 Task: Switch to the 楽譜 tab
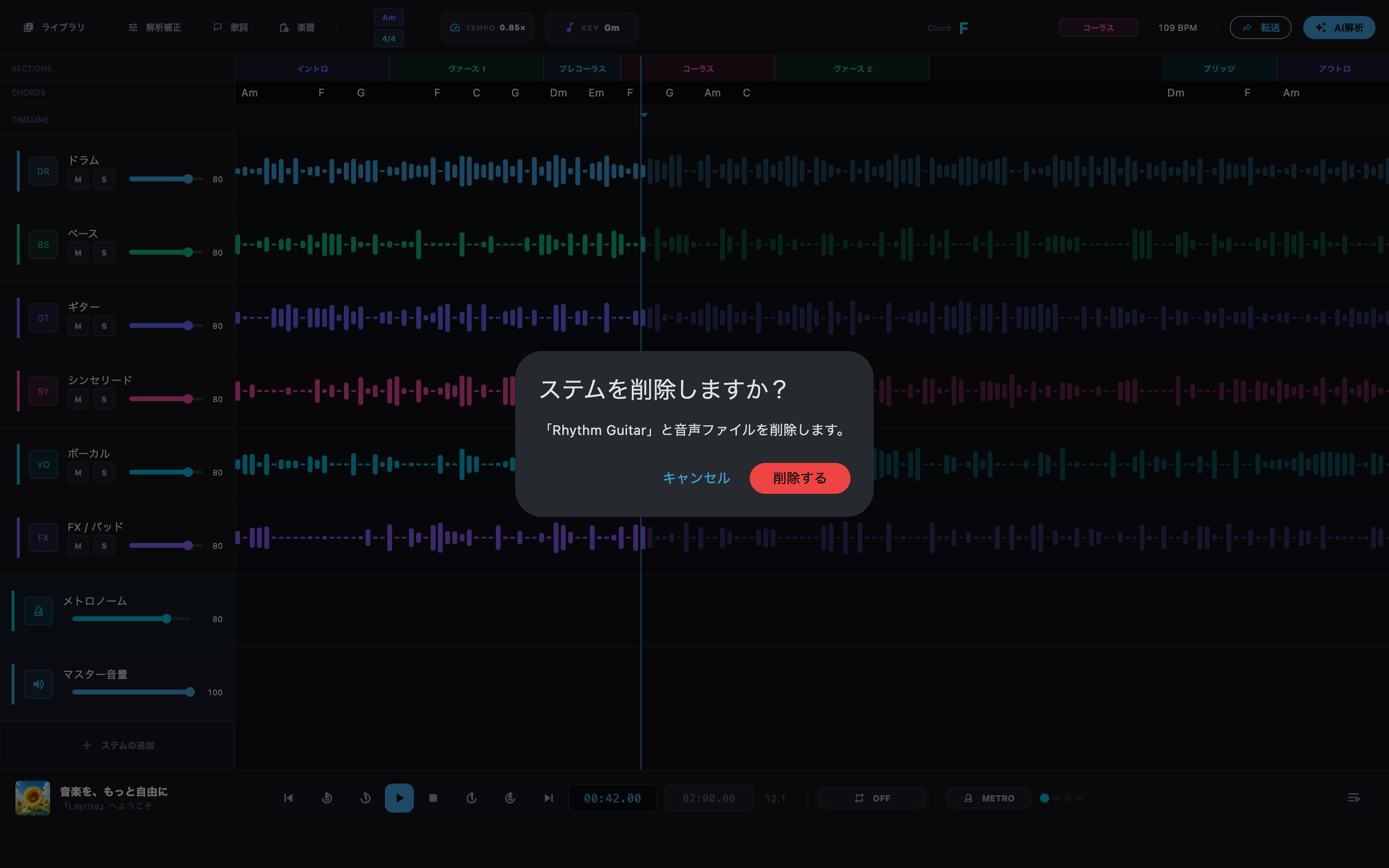(297, 27)
